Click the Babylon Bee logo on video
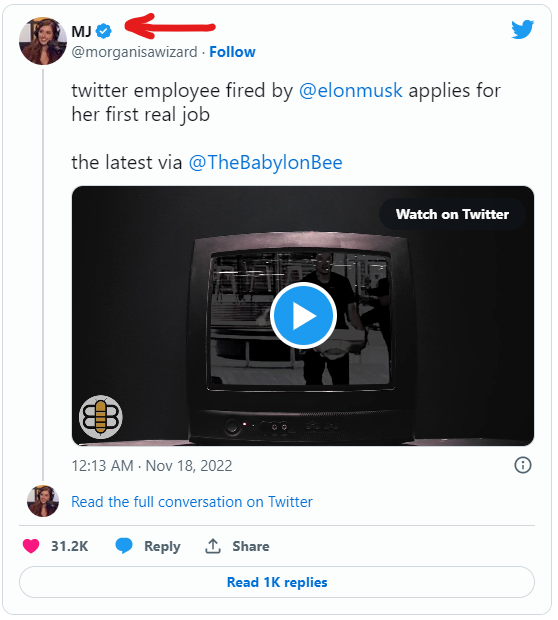Viewport: 558px width, 620px height. pyautogui.click(x=100, y=417)
